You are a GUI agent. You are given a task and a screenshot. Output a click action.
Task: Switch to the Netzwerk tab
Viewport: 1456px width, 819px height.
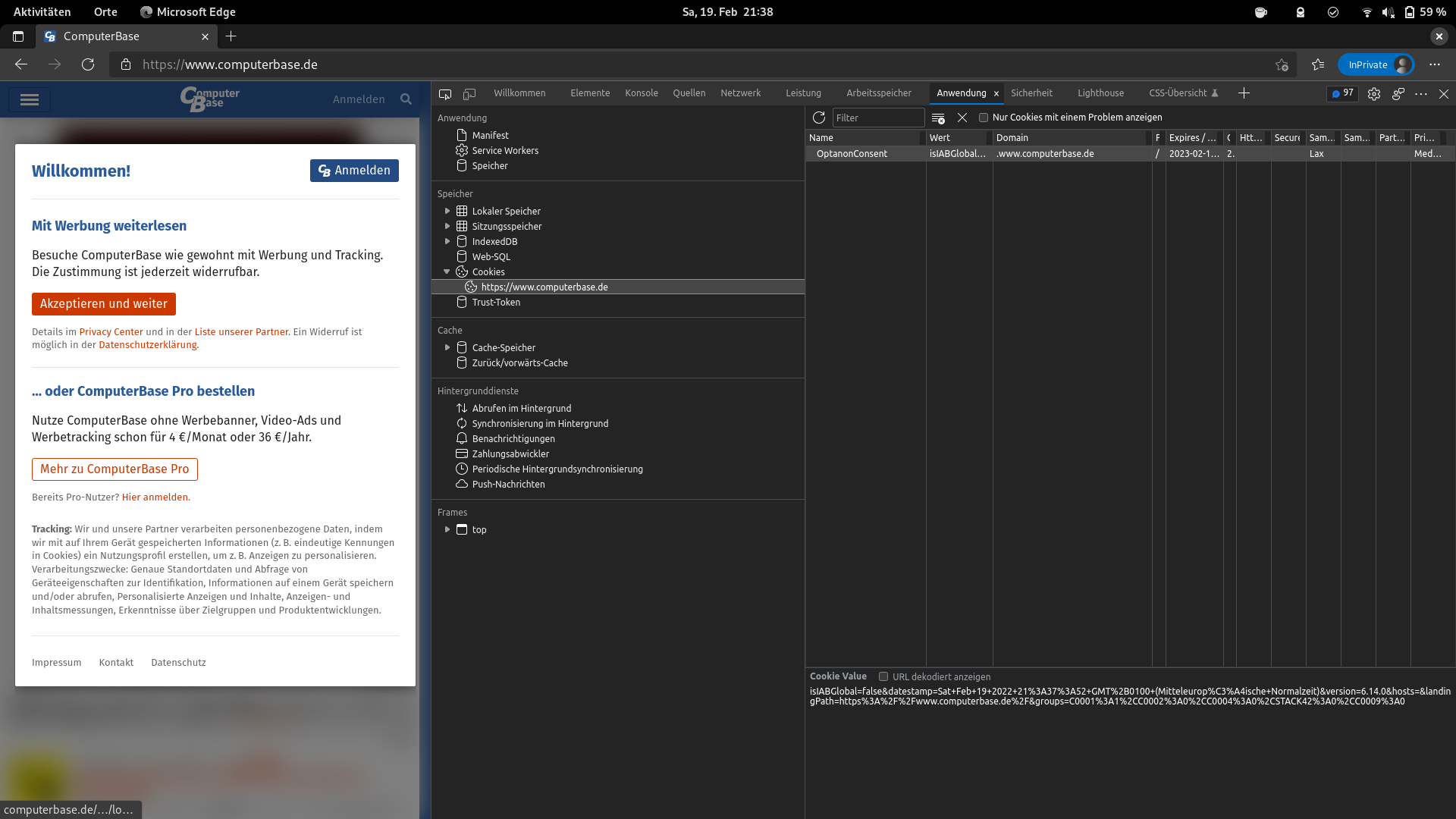point(740,93)
